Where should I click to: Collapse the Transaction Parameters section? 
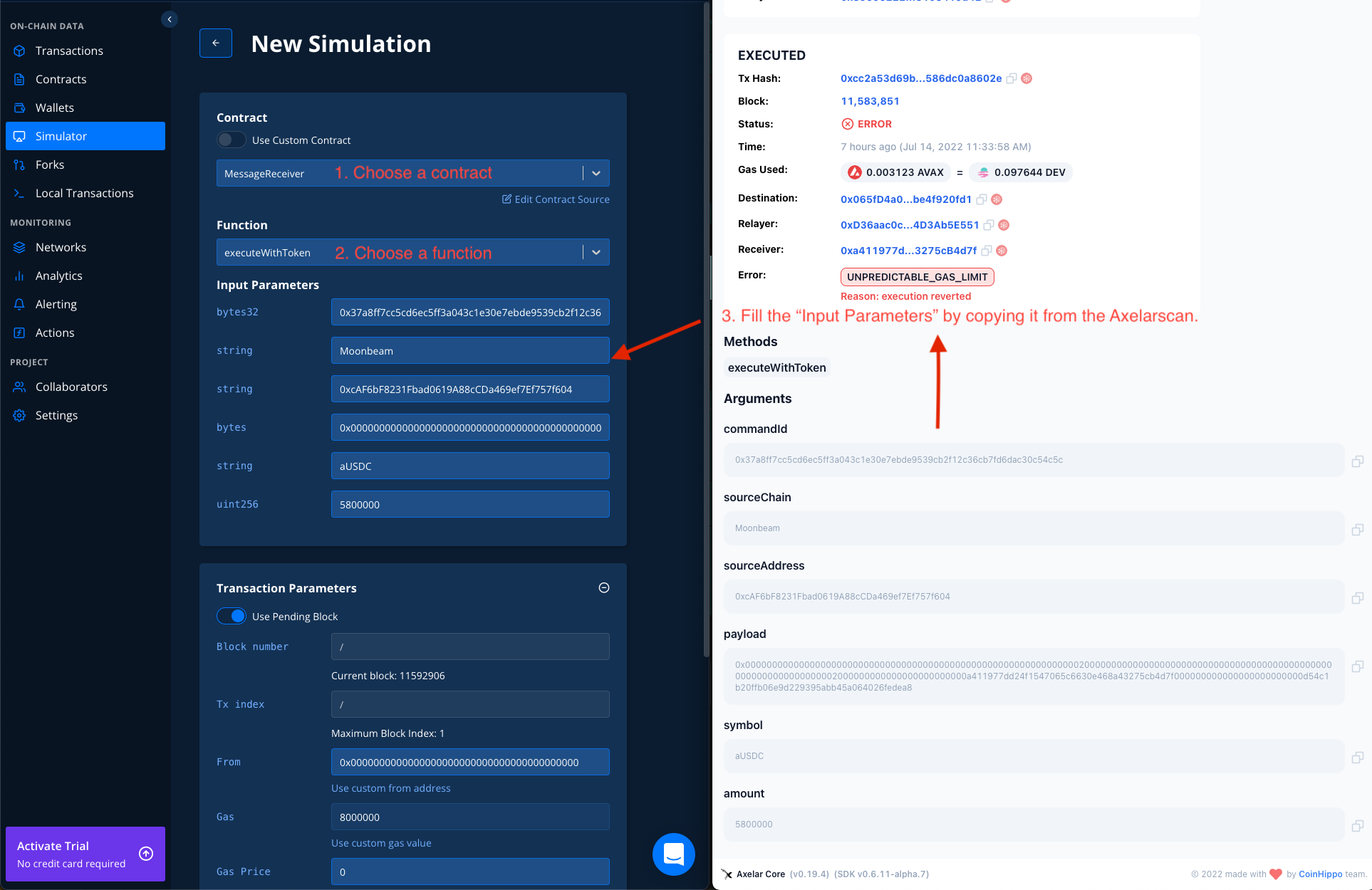(x=603, y=588)
